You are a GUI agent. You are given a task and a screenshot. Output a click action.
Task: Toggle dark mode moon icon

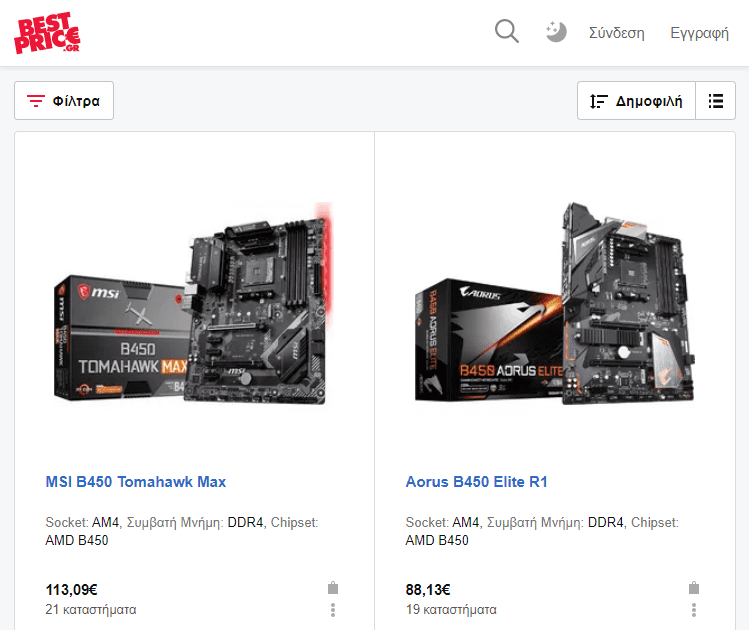(556, 32)
